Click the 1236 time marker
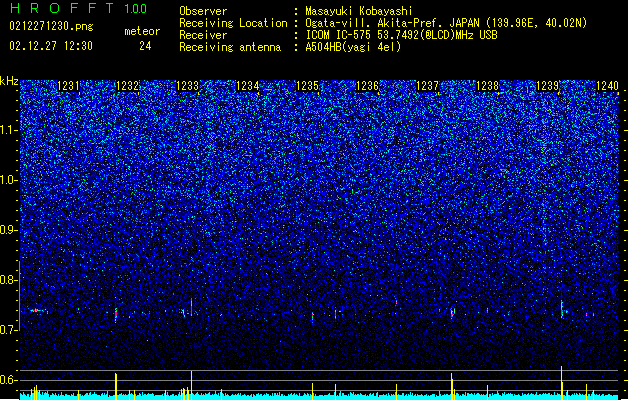Screen dimensions: 629x400 pyautogui.click(x=367, y=86)
